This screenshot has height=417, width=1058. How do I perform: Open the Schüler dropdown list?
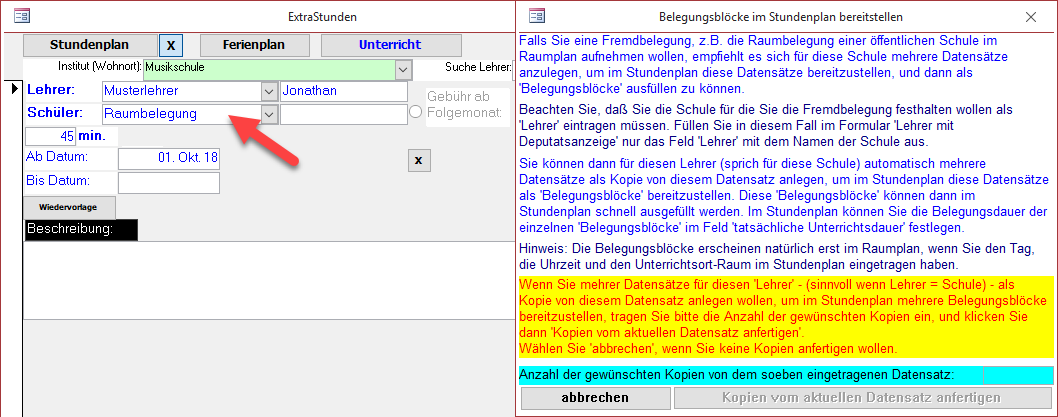(x=268, y=113)
